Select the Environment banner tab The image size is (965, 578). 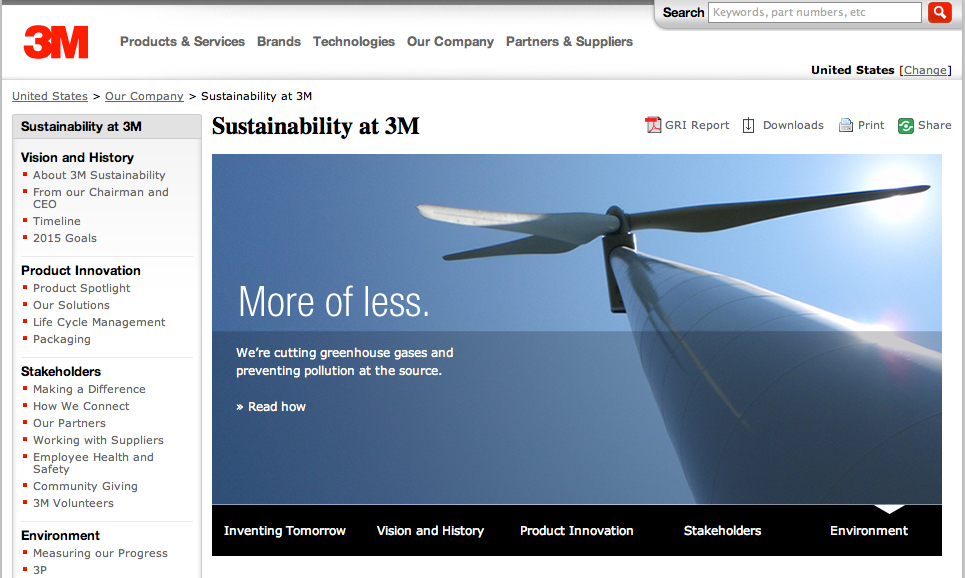[868, 531]
